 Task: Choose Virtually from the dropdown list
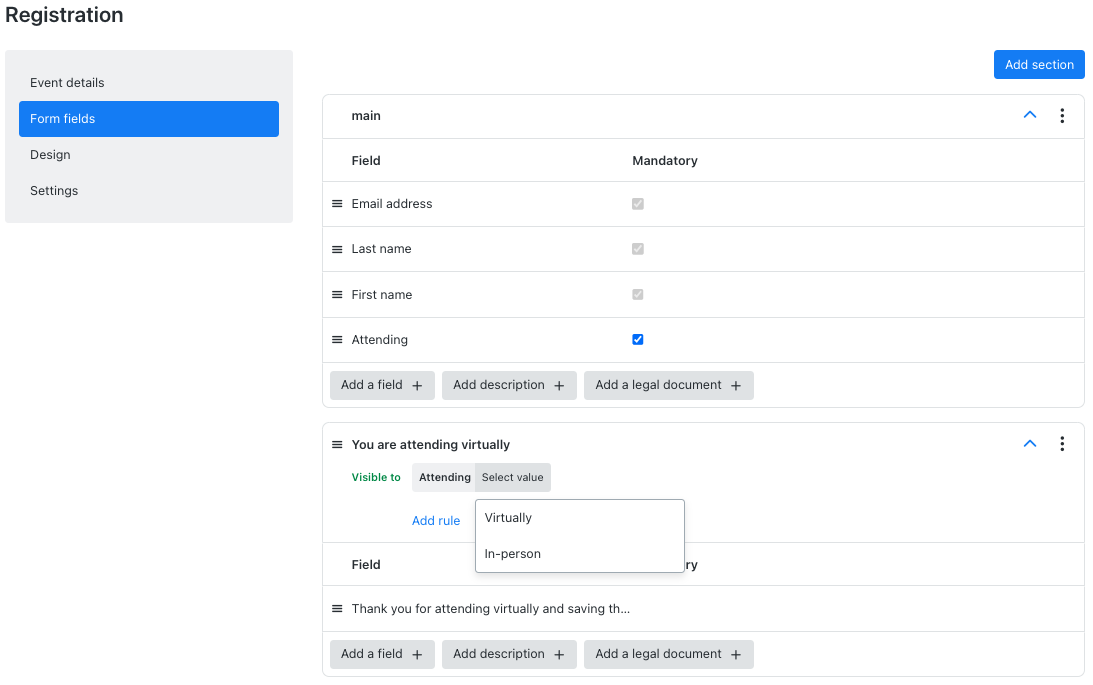[x=579, y=518]
